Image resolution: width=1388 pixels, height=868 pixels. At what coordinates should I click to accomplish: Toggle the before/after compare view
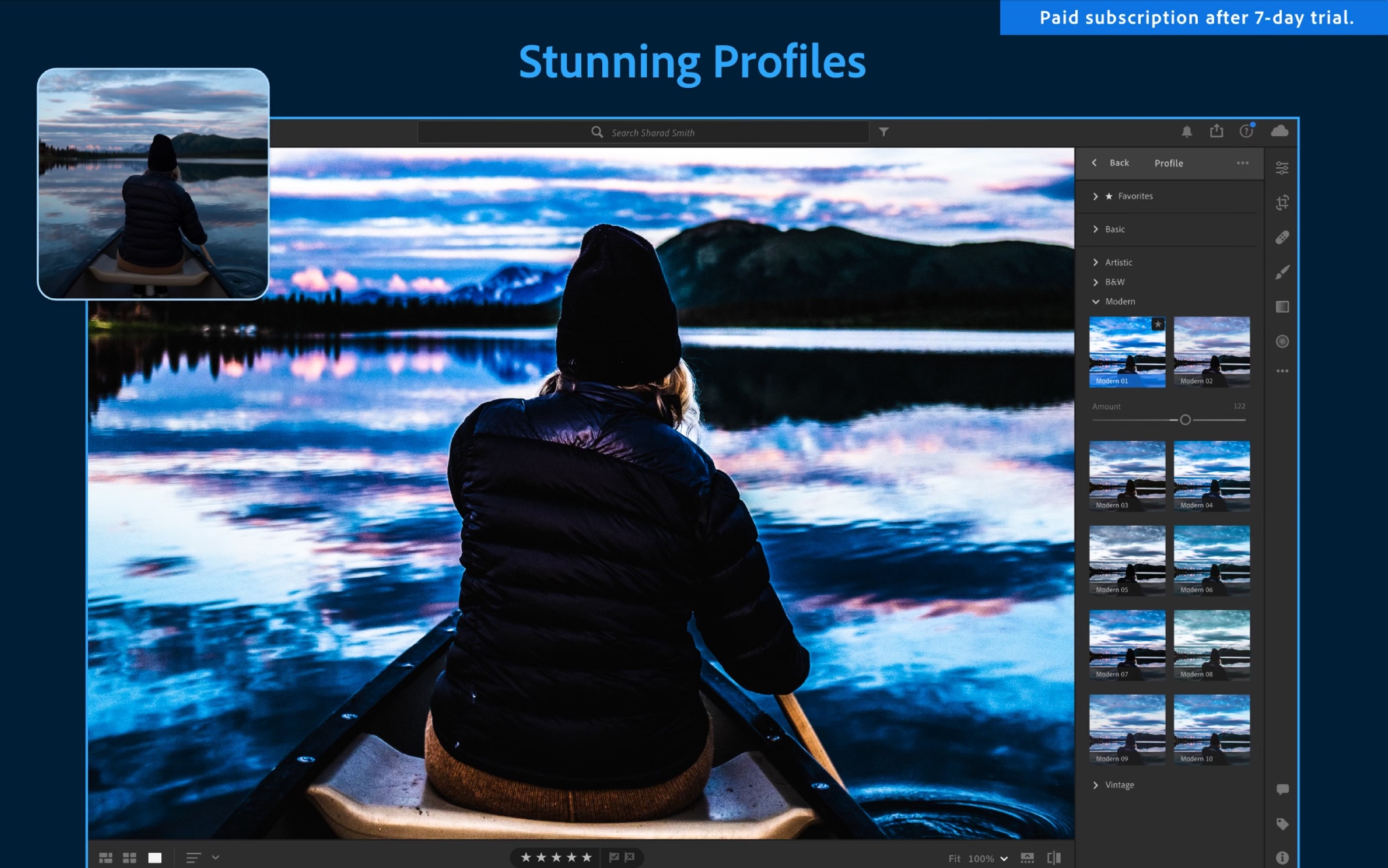click(1053, 858)
